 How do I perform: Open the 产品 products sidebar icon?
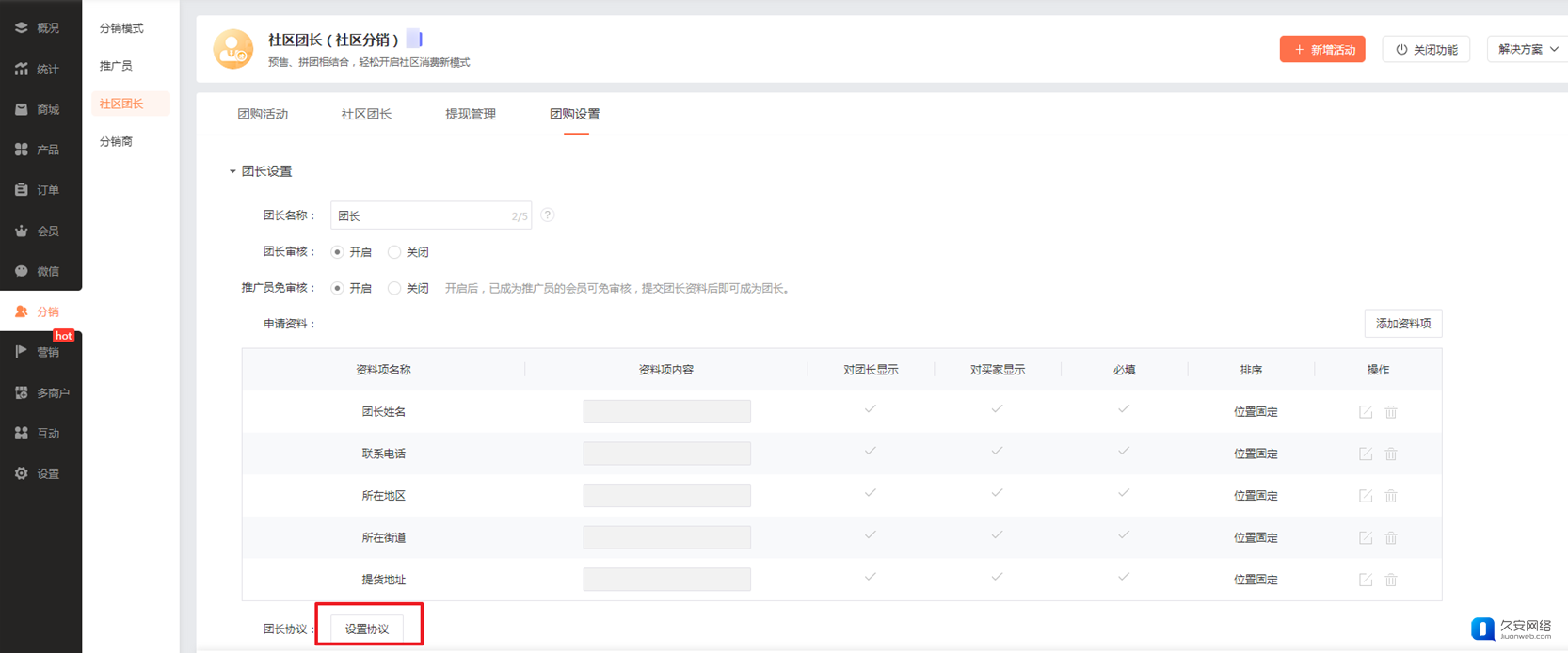21,150
